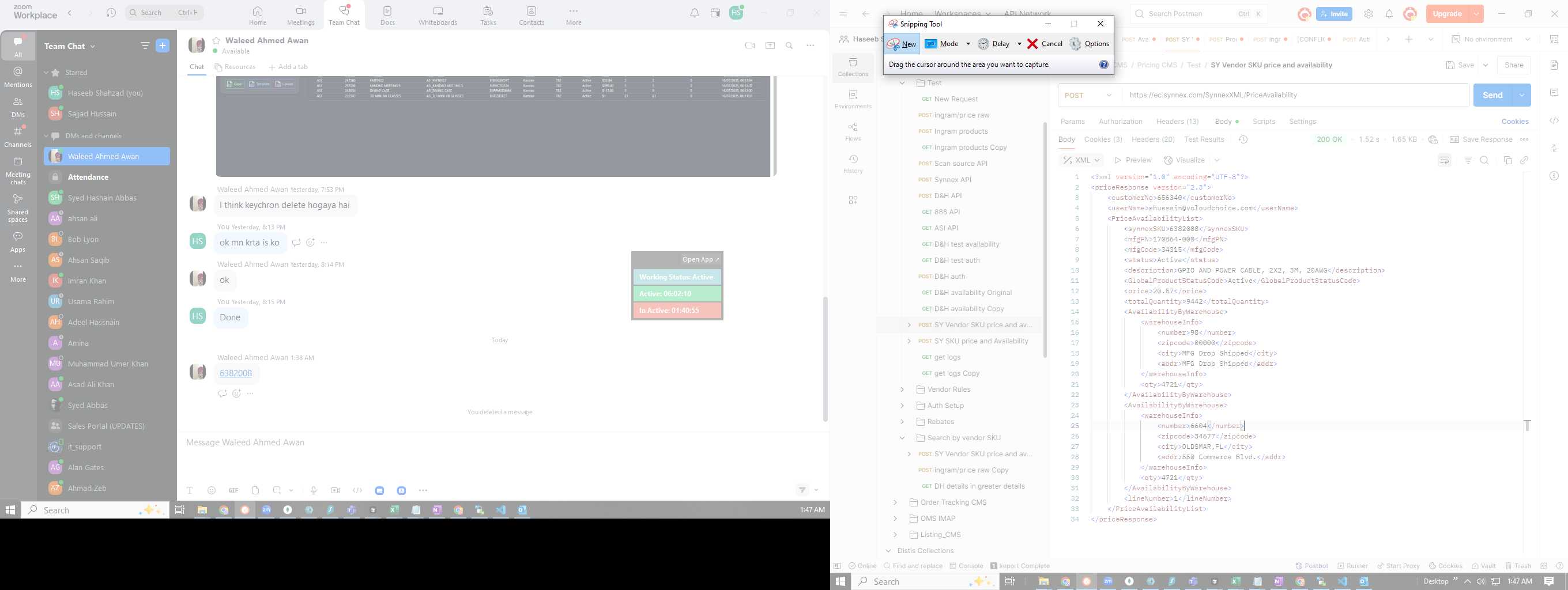The image size is (1568, 590).
Task: Click Snipping Tool help icon
Action: click(1103, 65)
